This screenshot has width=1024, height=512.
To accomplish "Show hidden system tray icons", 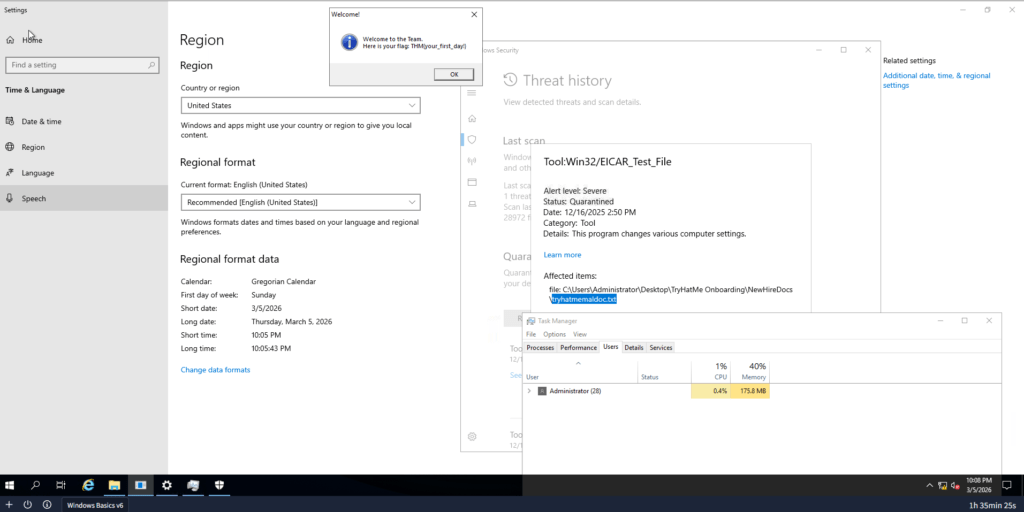I will click(x=929, y=485).
